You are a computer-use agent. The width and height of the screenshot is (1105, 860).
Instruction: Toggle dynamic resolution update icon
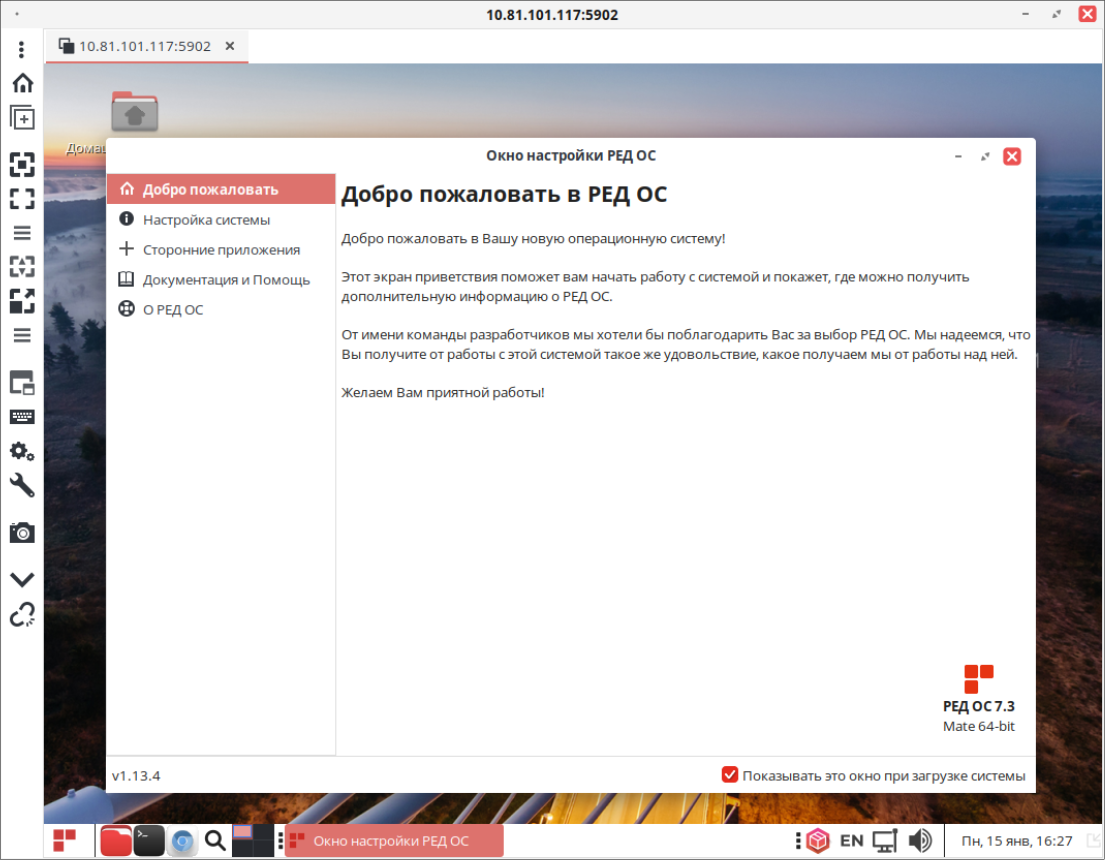tap(23, 266)
